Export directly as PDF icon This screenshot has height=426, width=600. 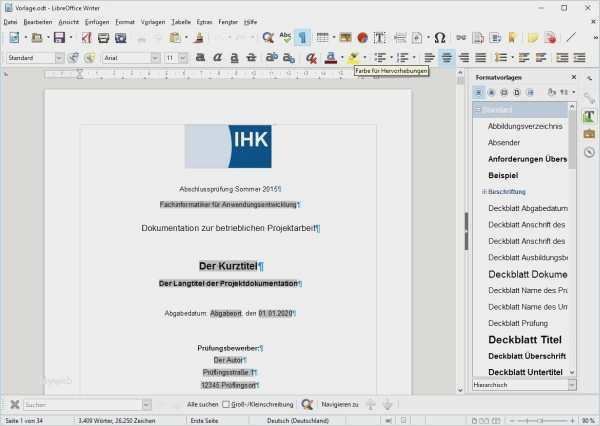(x=87, y=38)
